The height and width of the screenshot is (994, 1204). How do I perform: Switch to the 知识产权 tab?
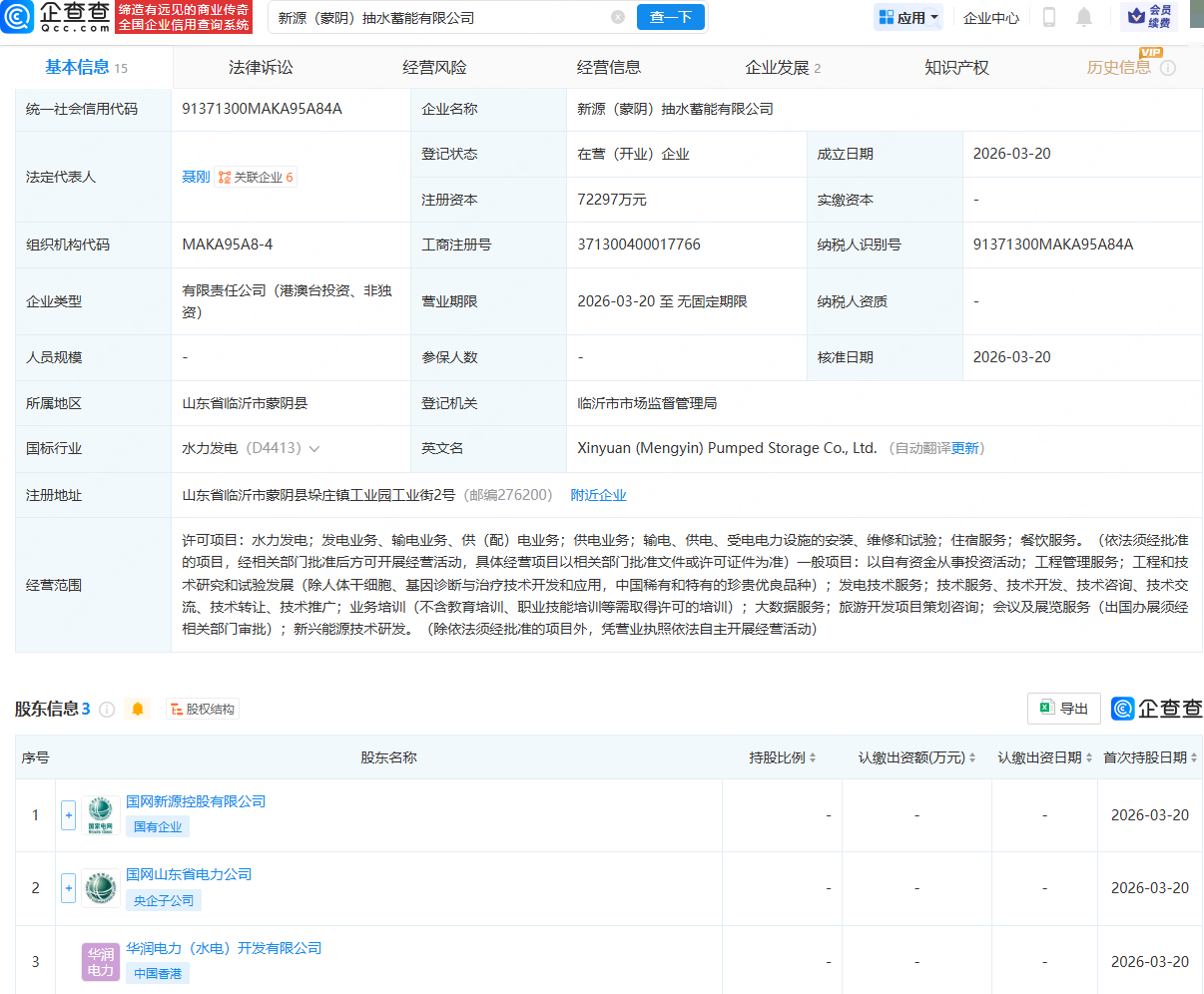point(956,67)
